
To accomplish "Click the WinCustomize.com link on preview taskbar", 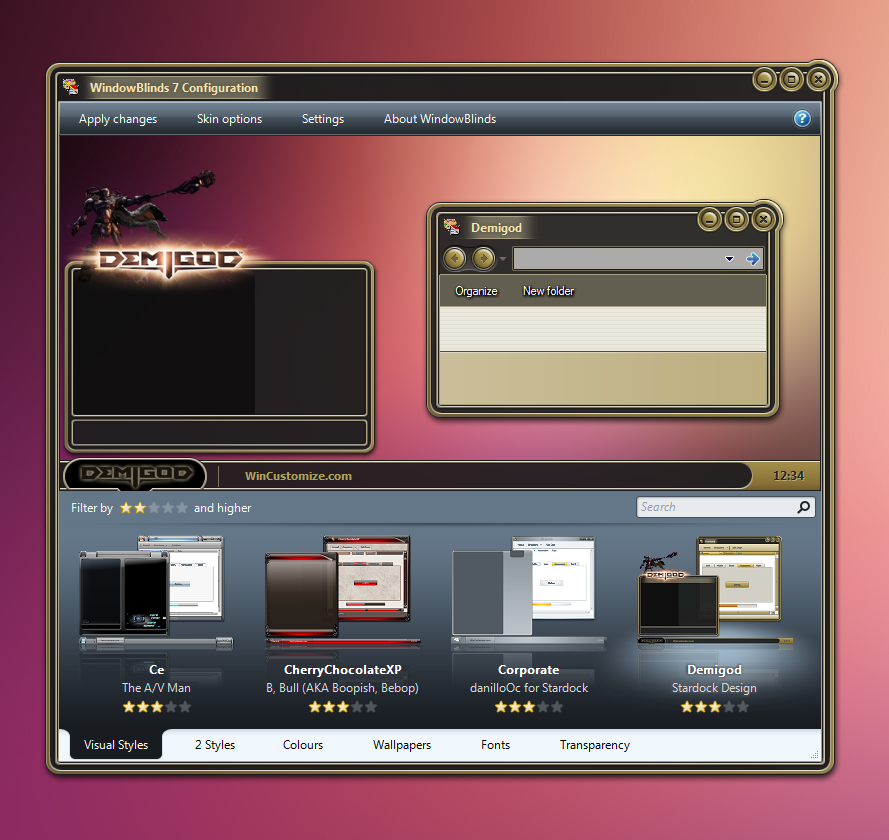I will [298, 476].
